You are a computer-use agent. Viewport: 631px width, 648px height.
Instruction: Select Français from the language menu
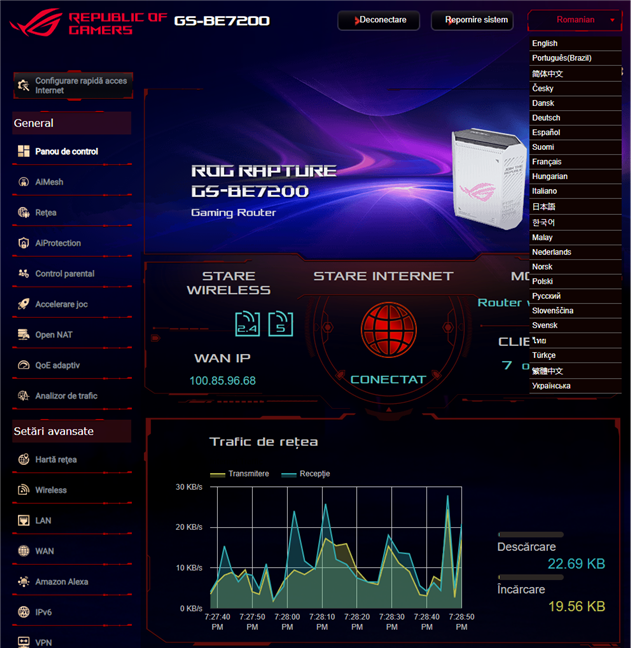[575, 162]
